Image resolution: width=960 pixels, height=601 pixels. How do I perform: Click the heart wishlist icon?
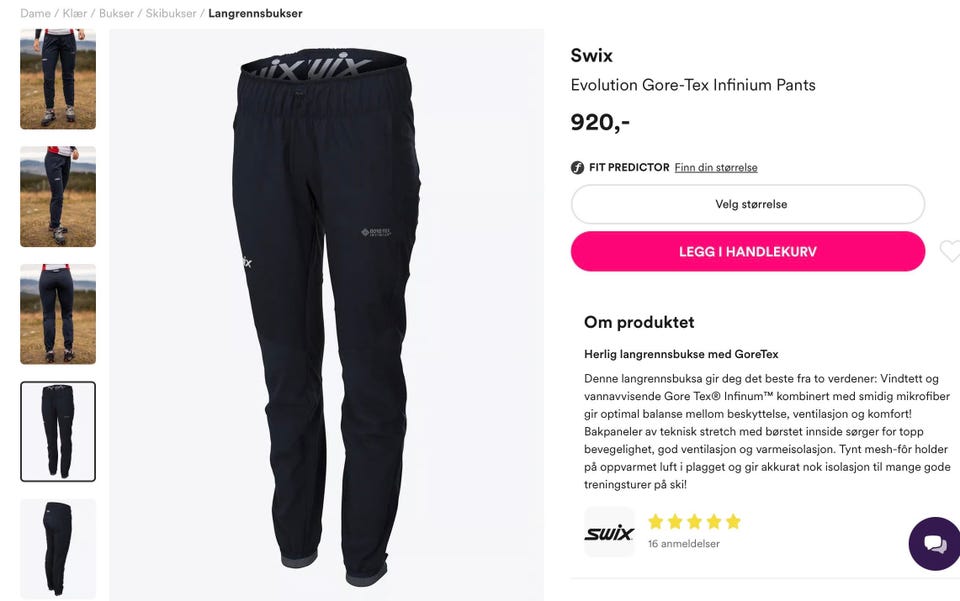pyautogui.click(x=950, y=251)
